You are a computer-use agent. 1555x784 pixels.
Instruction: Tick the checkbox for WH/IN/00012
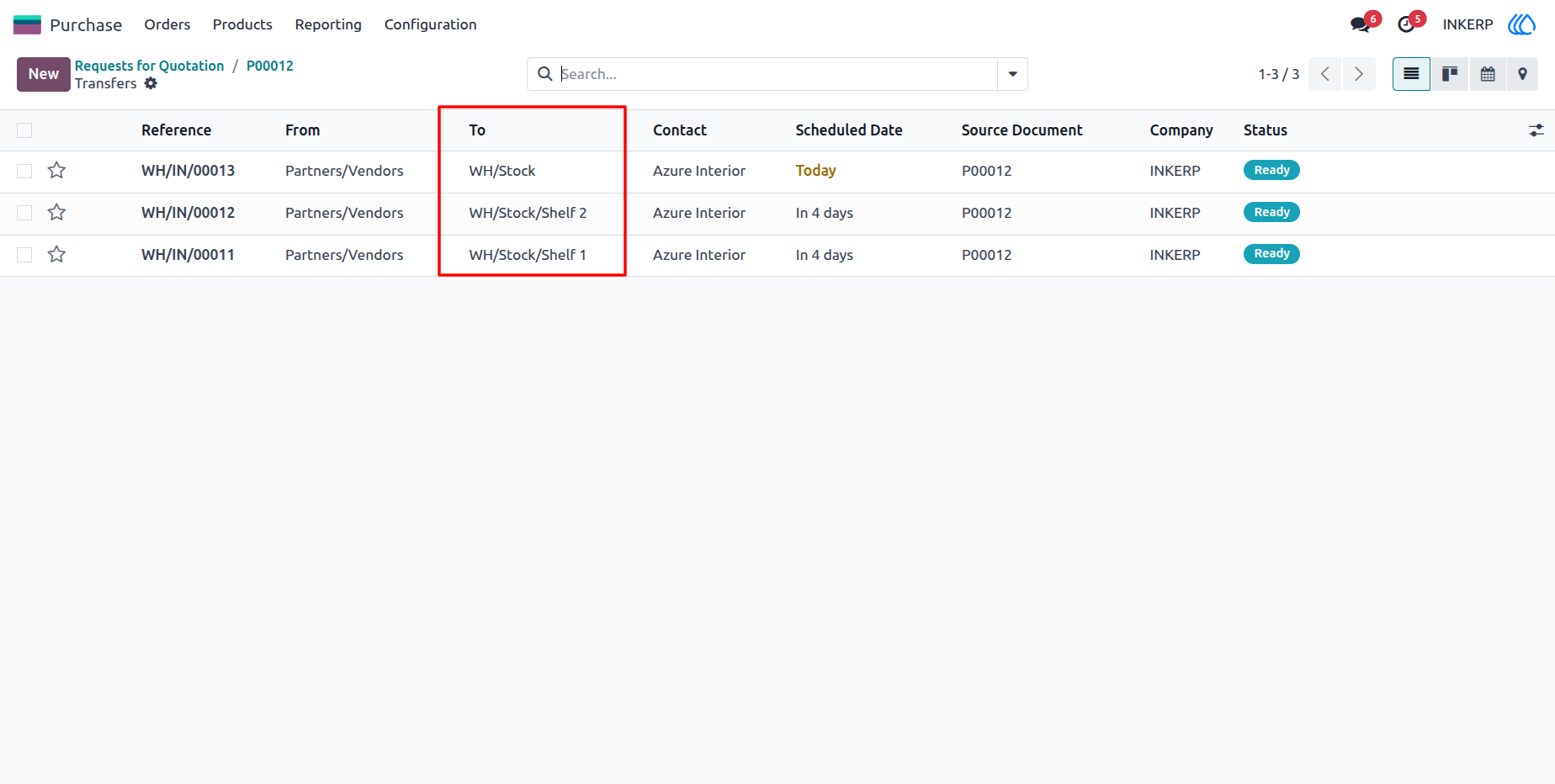24,213
